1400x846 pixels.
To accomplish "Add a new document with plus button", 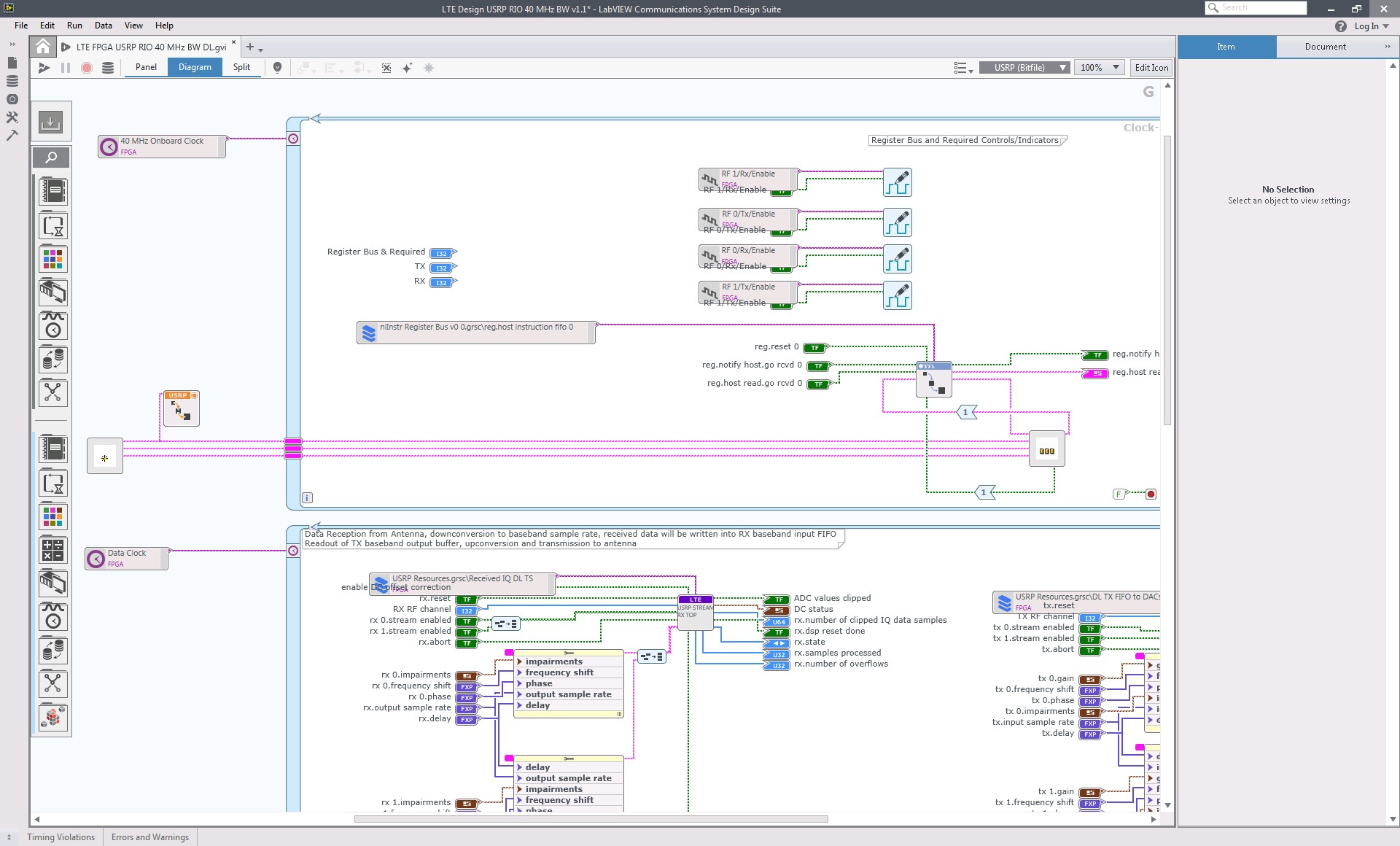I will tap(250, 47).
